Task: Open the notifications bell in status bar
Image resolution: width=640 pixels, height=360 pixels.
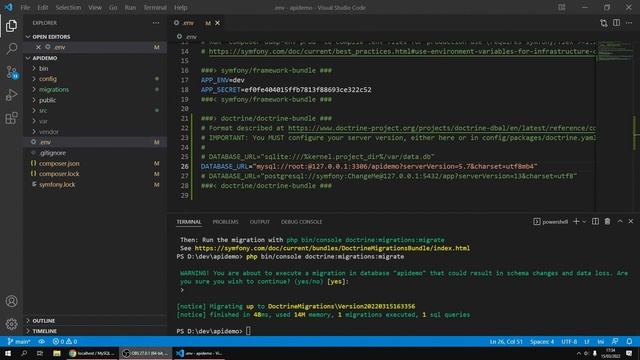Action: coord(629,341)
